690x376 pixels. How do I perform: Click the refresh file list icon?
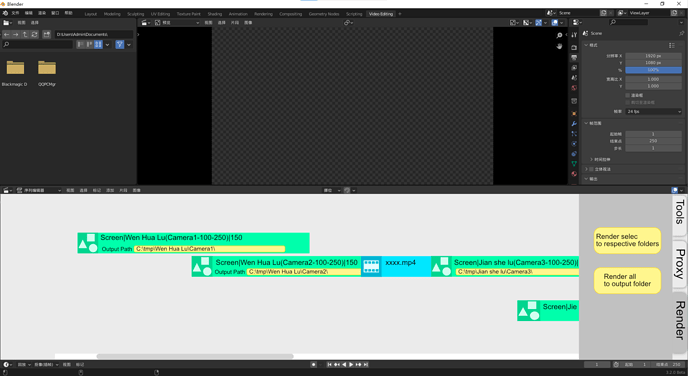coord(34,34)
